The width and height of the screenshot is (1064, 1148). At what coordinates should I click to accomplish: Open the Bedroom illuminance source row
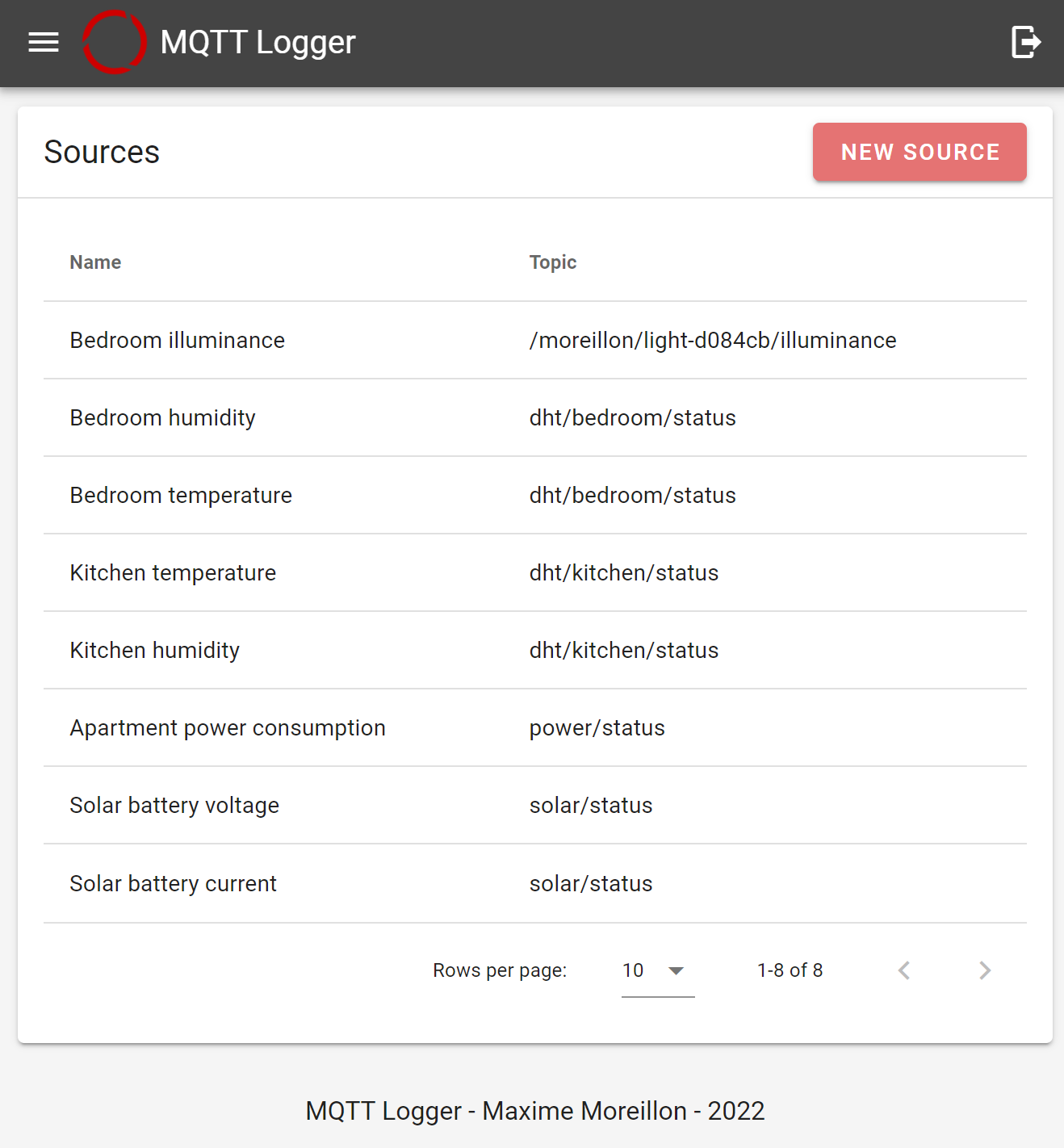pyautogui.click(x=535, y=340)
